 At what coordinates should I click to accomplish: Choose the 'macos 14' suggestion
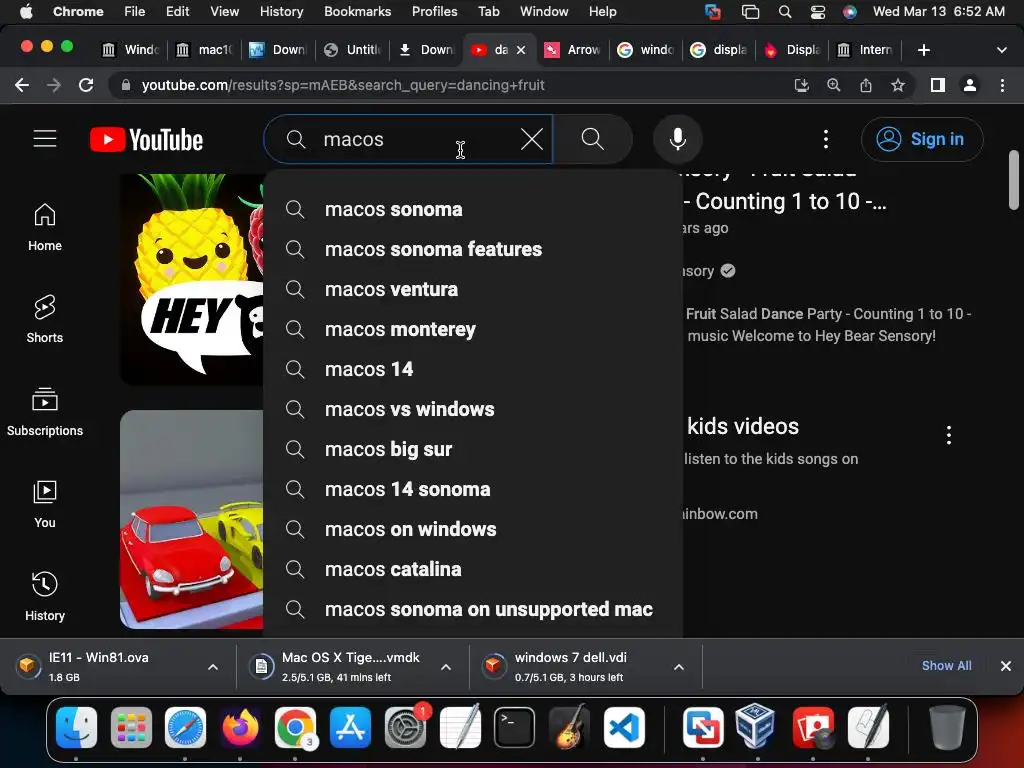coord(473,370)
